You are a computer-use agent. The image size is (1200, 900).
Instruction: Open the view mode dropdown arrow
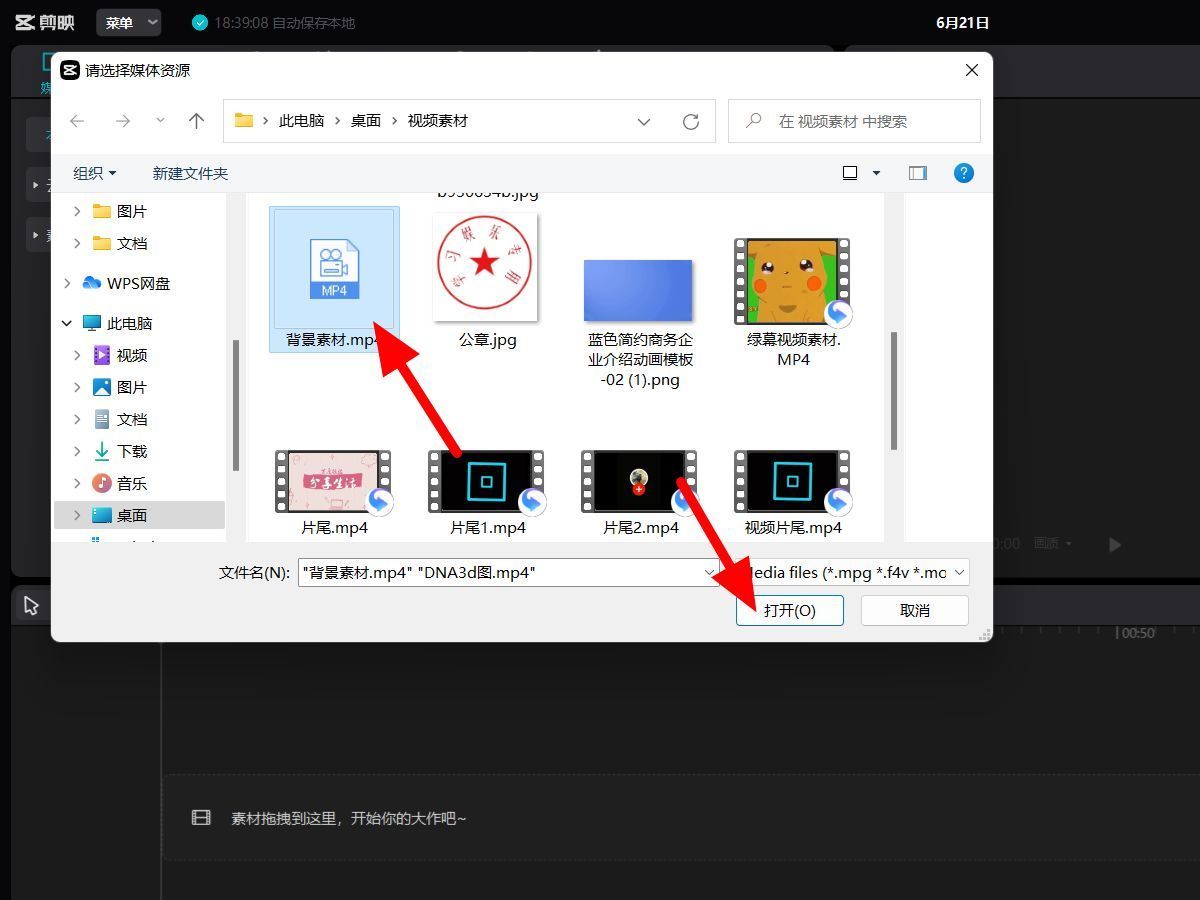[877, 173]
